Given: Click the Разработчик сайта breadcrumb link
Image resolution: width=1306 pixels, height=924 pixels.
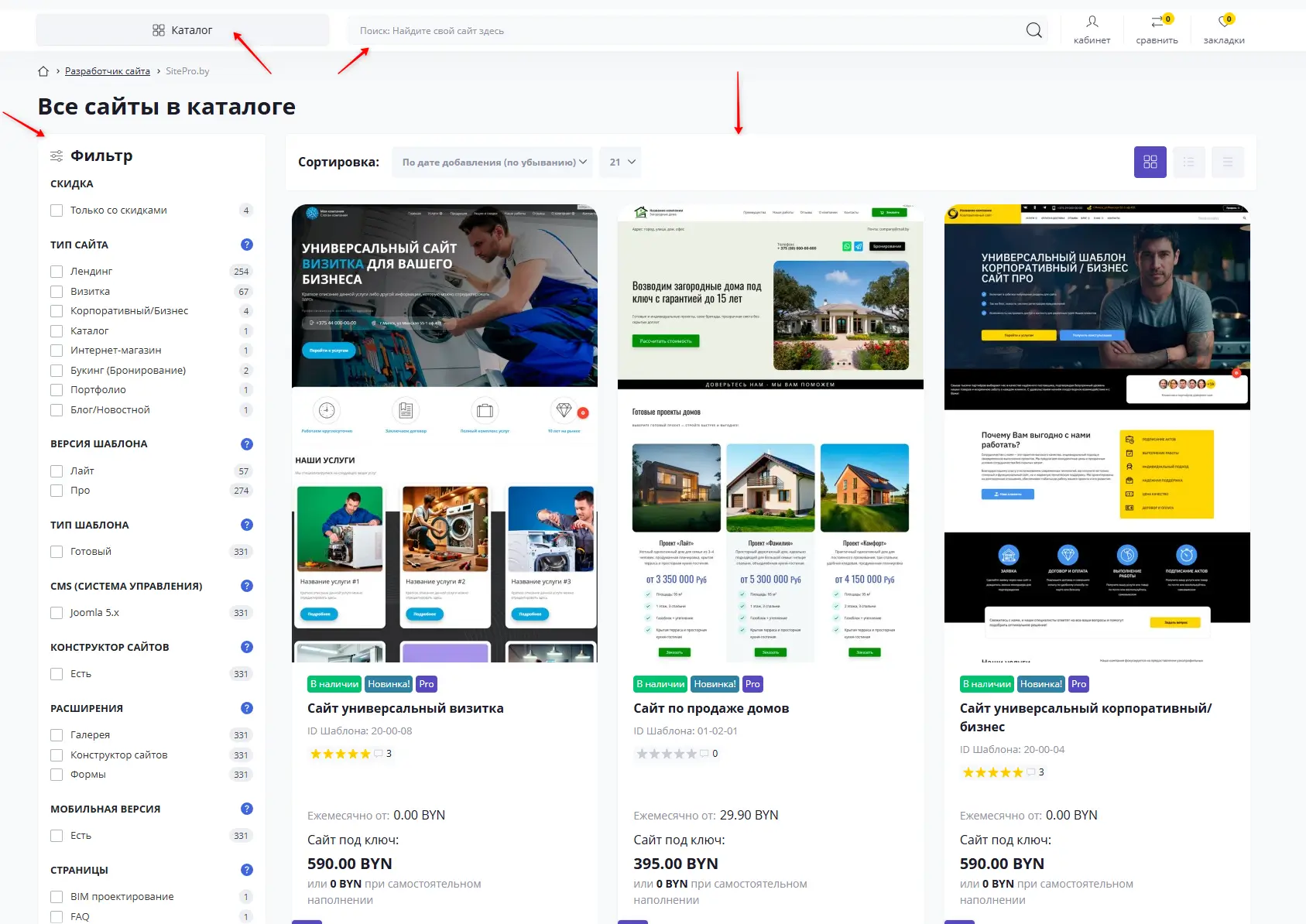Looking at the screenshot, I should pyautogui.click(x=108, y=71).
